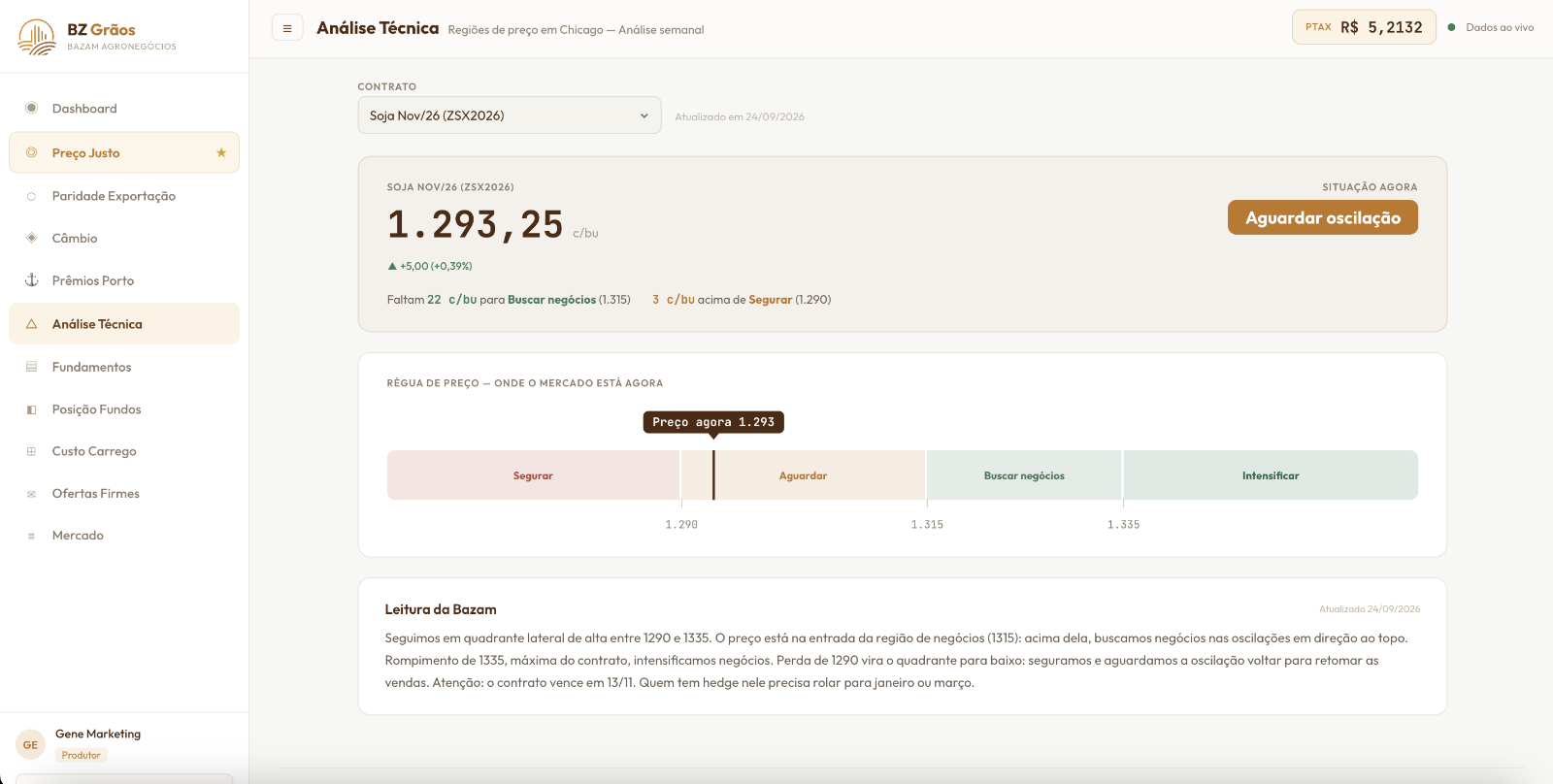Click the Câmbio diamond icon
The image size is (1553, 784).
coord(31,238)
